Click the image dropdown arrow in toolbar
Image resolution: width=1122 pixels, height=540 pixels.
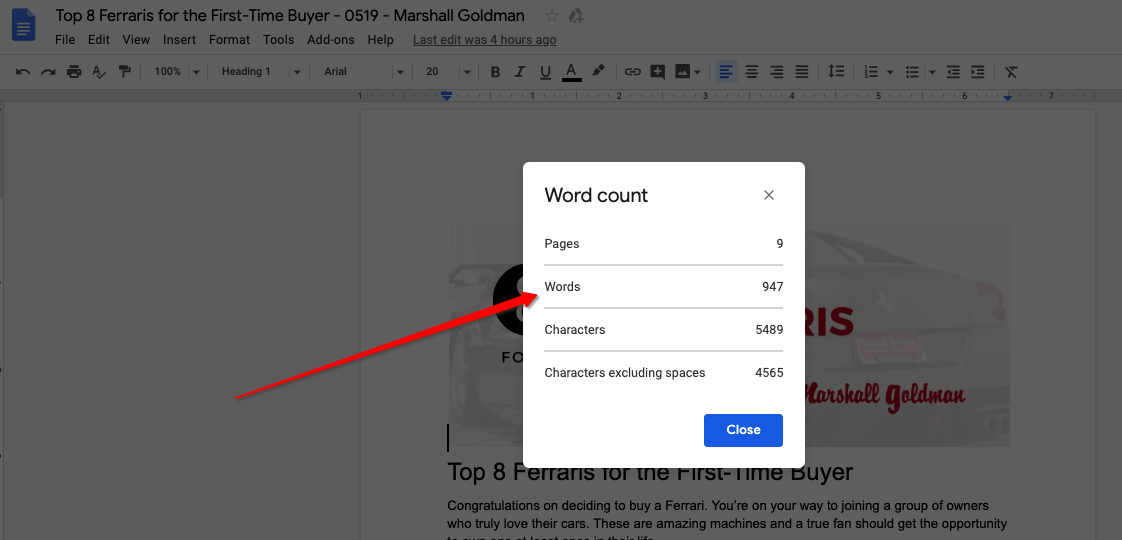point(697,72)
